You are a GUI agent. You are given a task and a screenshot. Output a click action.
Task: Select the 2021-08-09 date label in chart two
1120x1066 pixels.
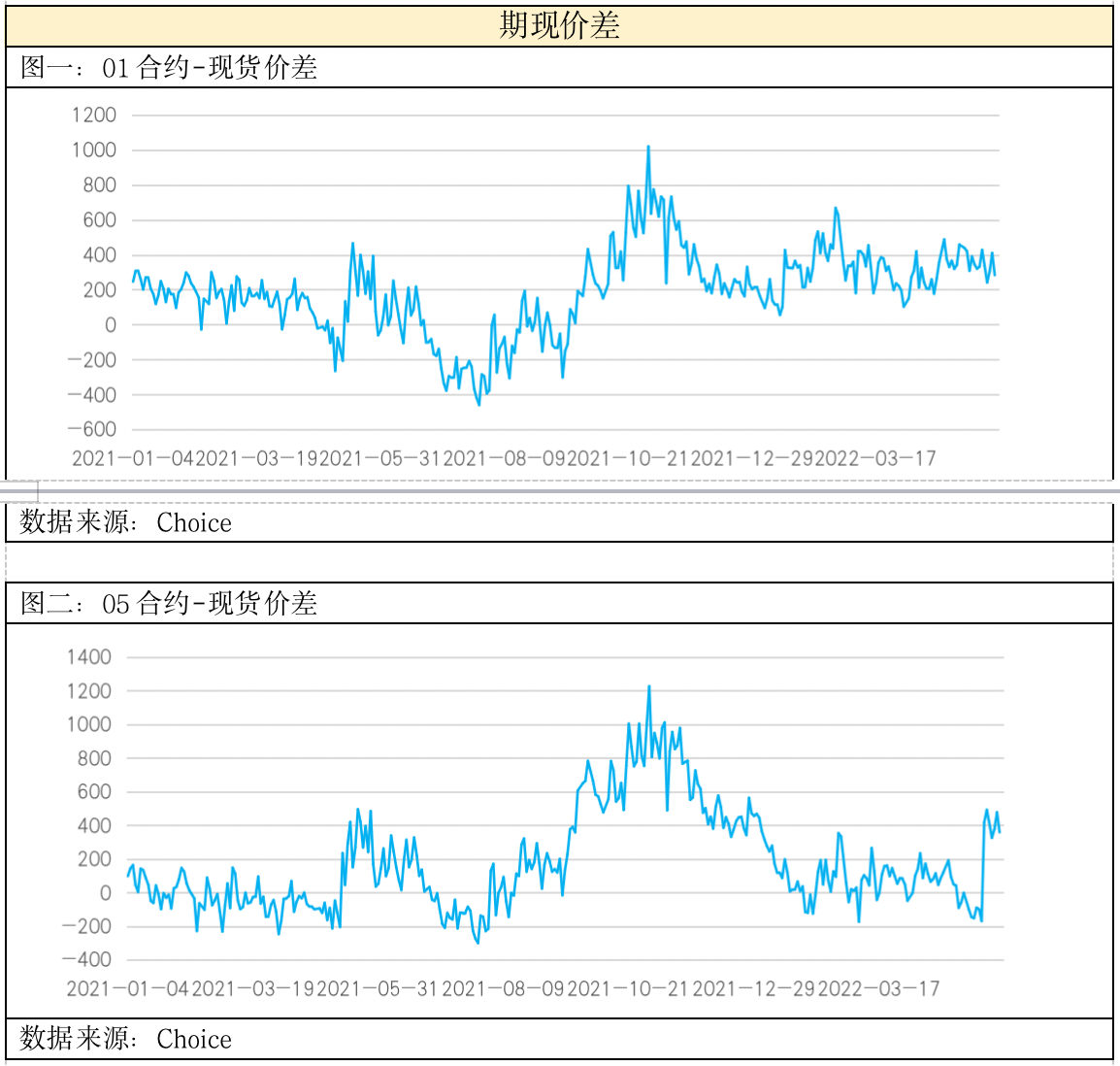(503, 988)
